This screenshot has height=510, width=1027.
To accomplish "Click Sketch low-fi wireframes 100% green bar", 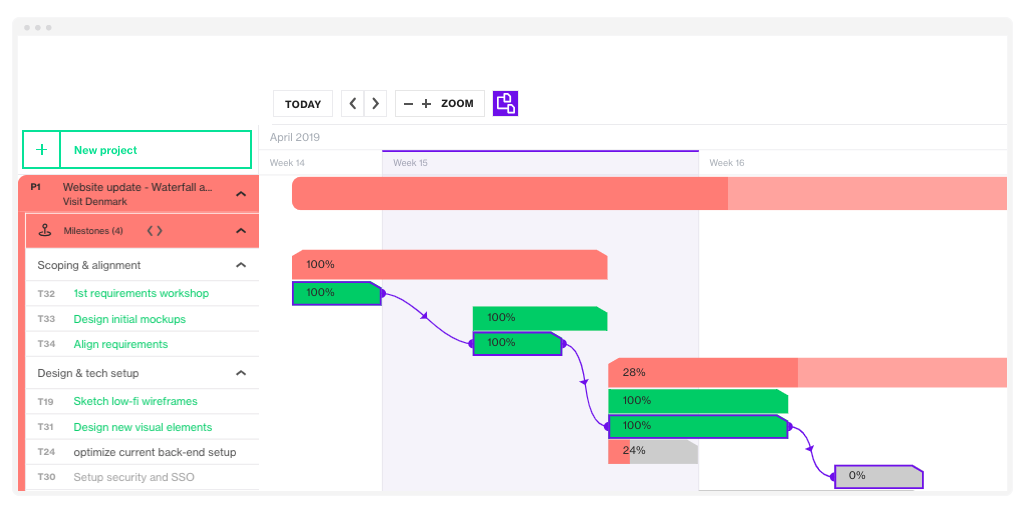I will pos(698,401).
